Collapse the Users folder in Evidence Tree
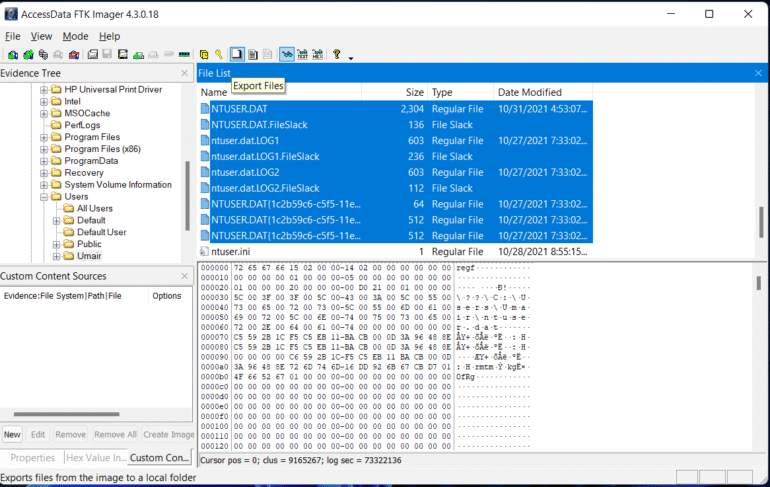The image size is (770, 487). pos(44,197)
